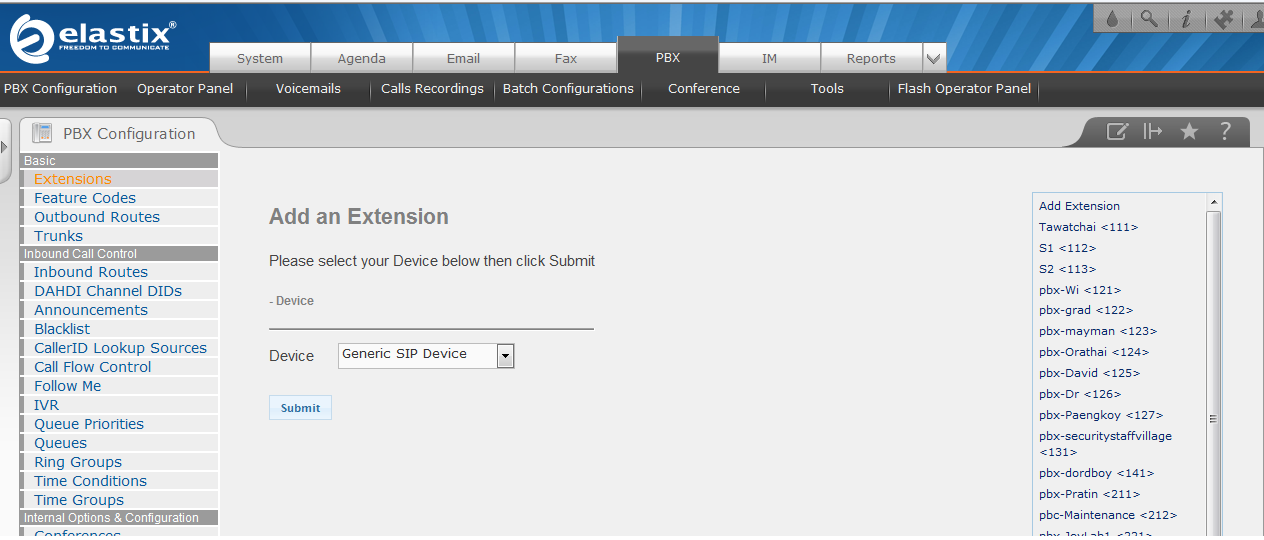The image size is (1264, 540).
Task: Open Flash Operator Panel menu item
Action: (x=964, y=88)
